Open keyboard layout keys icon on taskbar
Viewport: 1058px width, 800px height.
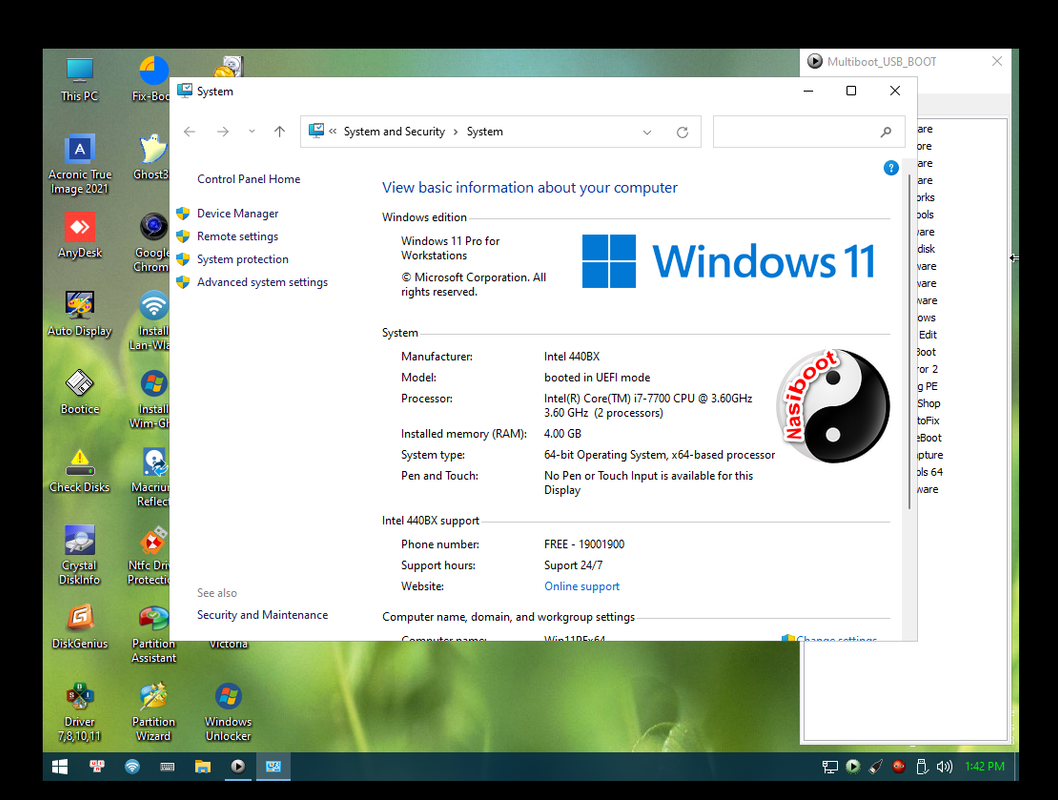[x=97, y=766]
